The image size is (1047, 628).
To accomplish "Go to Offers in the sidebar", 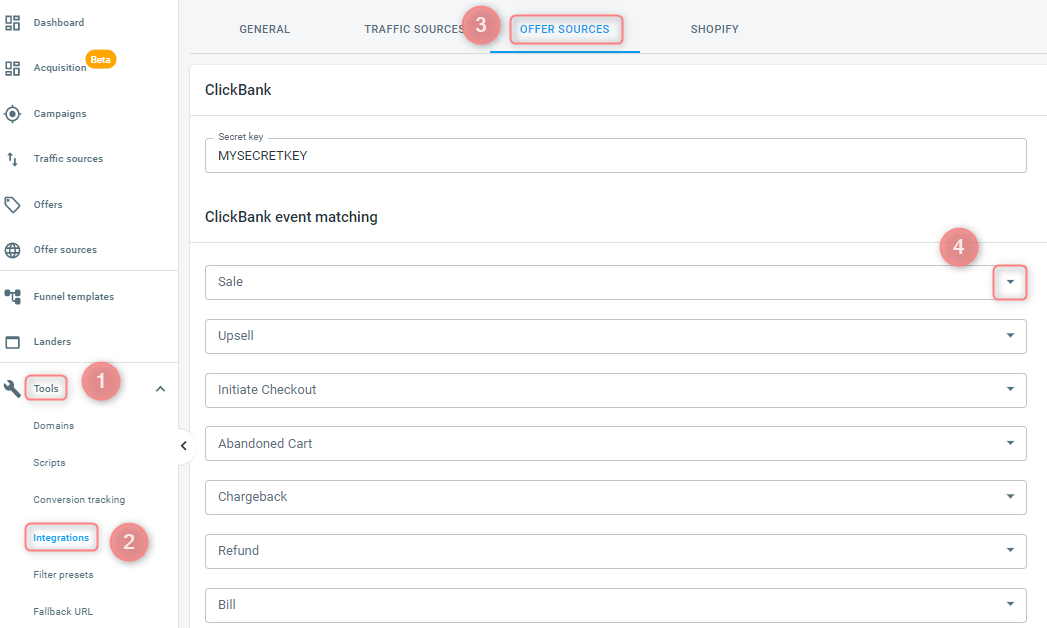I will (48, 204).
